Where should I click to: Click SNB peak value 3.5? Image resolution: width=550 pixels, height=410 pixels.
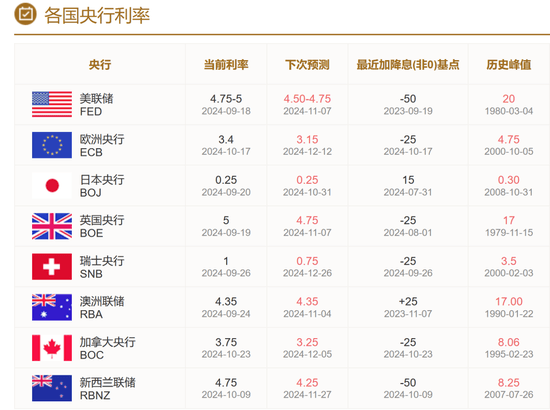click(x=509, y=261)
